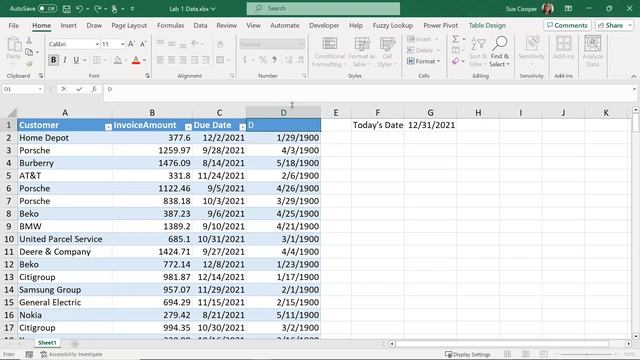Select row header 10
The image size is (640, 360).
[9, 239]
